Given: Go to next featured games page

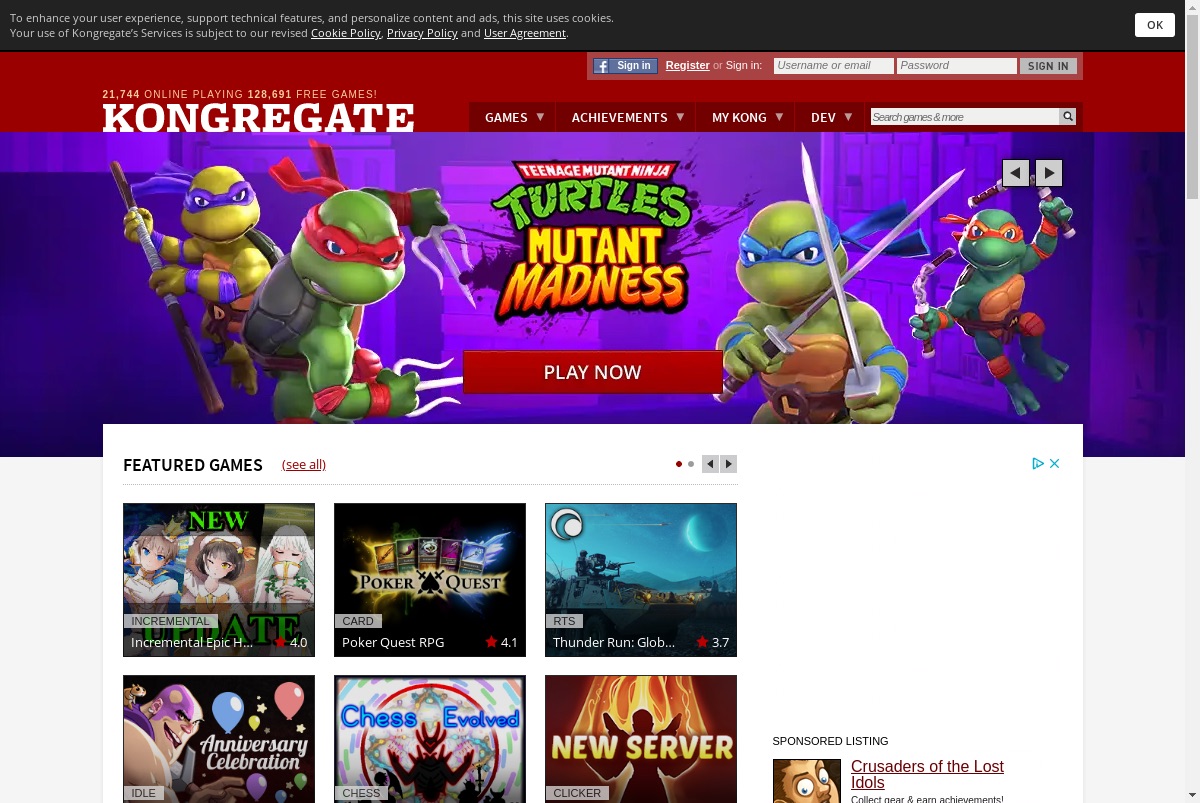Looking at the screenshot, I should pos(729,464).
